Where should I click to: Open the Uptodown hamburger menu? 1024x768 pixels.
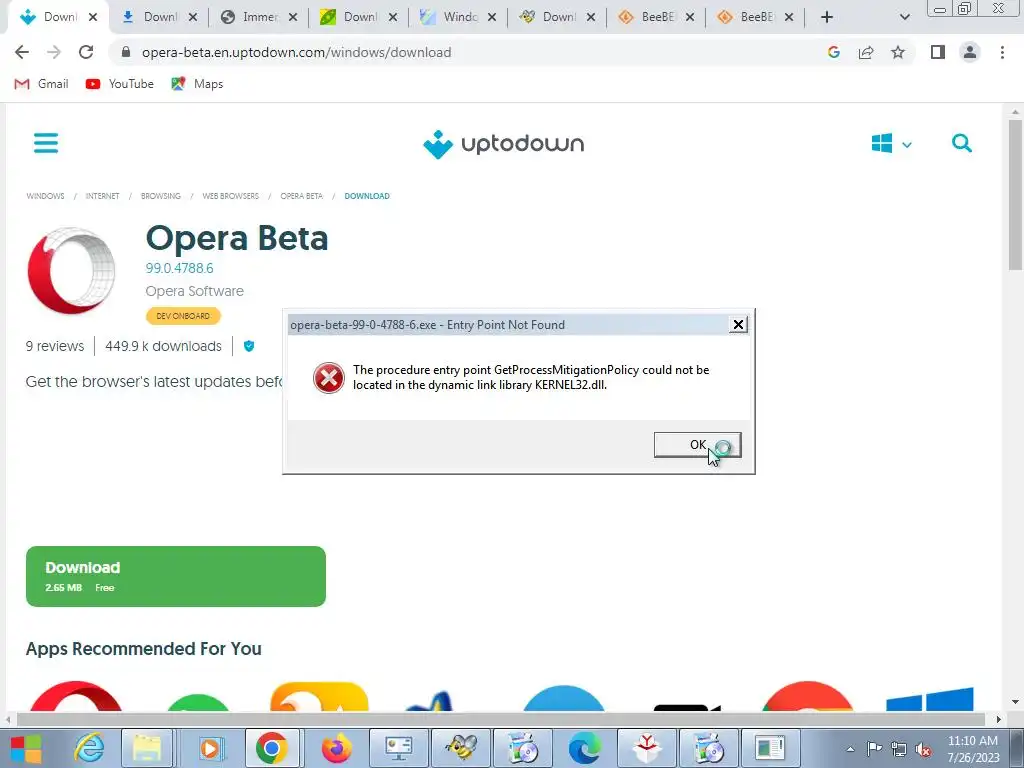point(46,143)
